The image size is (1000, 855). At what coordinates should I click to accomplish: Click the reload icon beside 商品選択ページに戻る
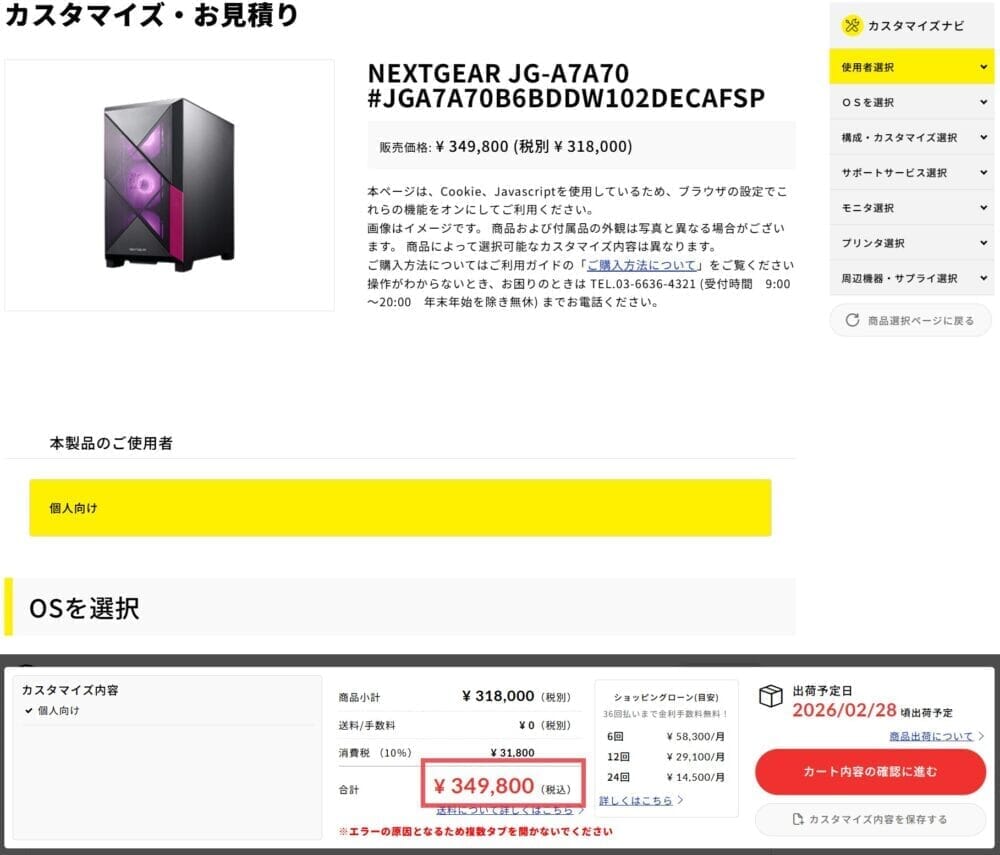pyautogui.click(x=852, y=321)
